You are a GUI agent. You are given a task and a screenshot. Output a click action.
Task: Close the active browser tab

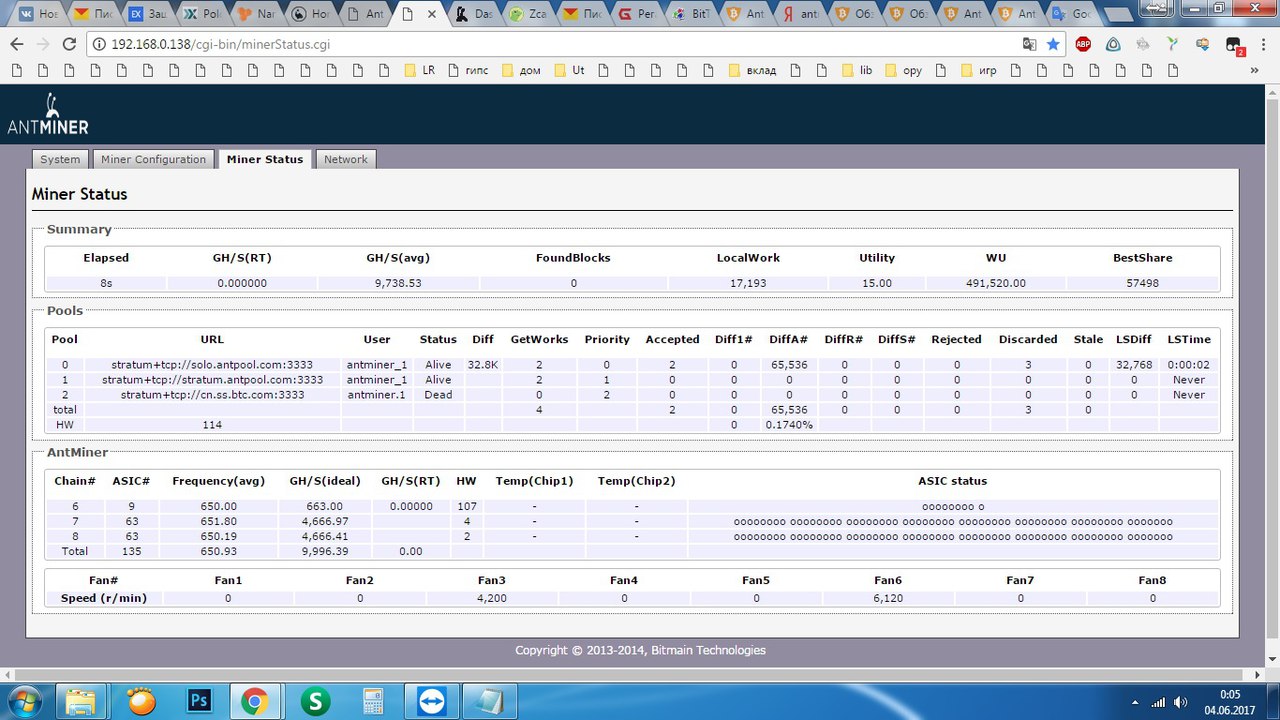432,14
